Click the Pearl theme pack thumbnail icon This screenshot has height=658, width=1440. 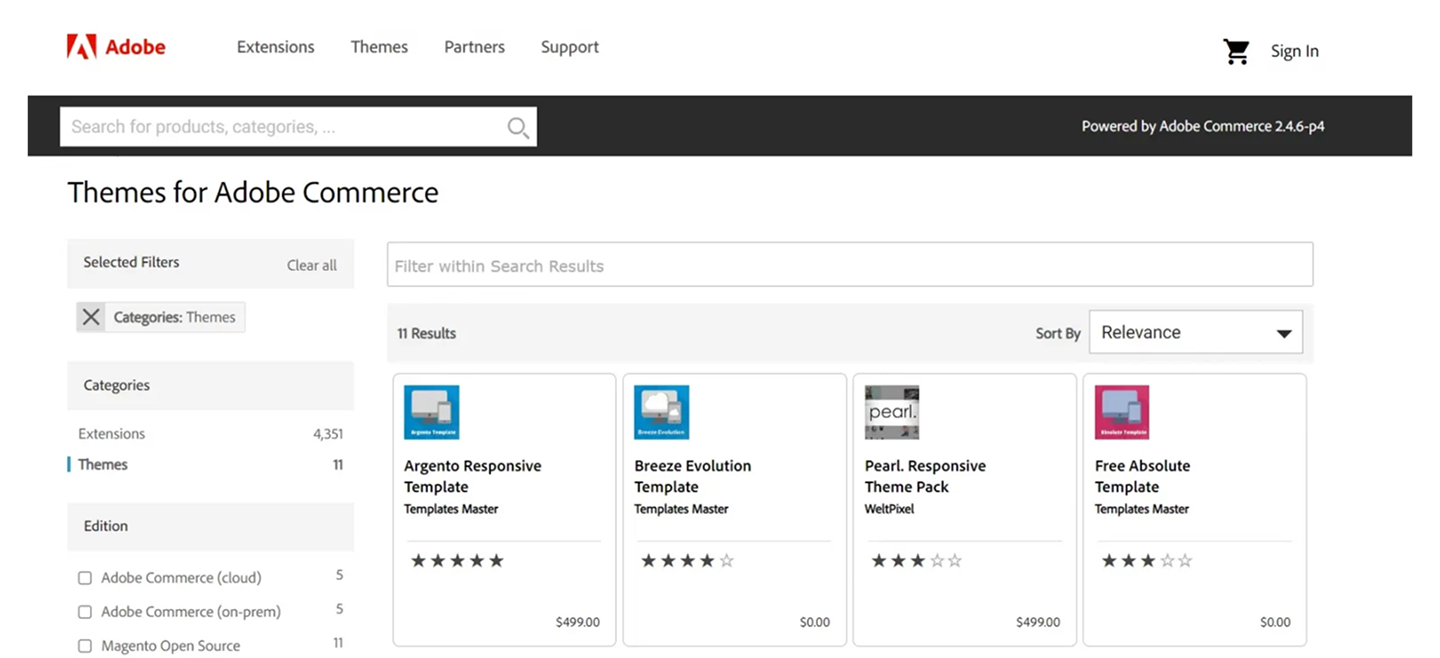point(891,412)
